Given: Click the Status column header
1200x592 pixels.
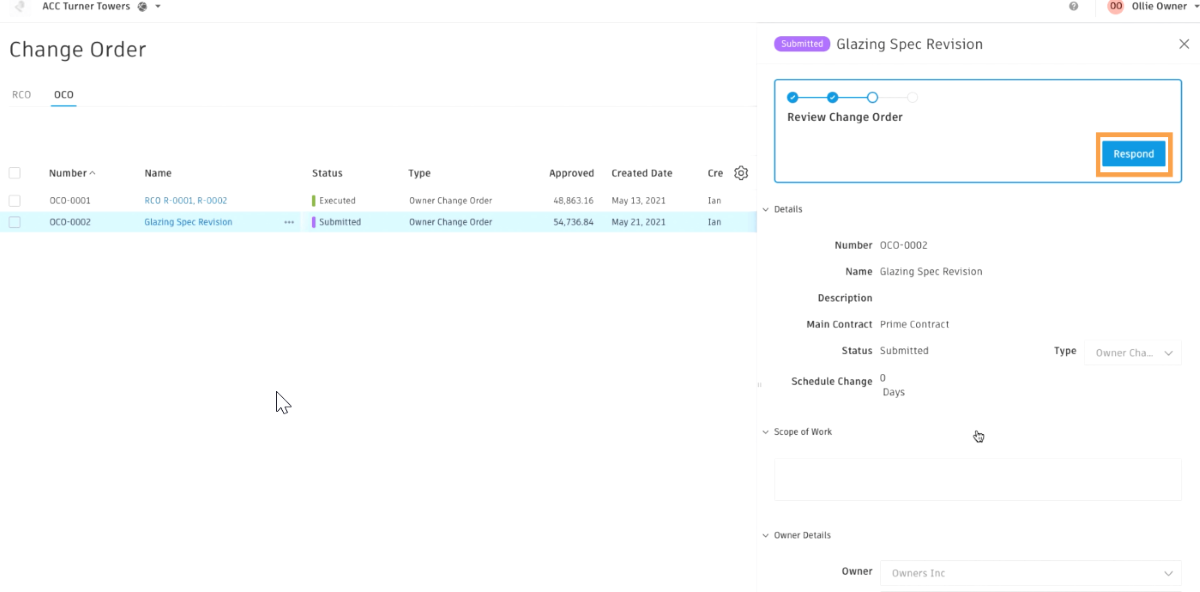Looking at the screenshot, I should tap(327, 173).
